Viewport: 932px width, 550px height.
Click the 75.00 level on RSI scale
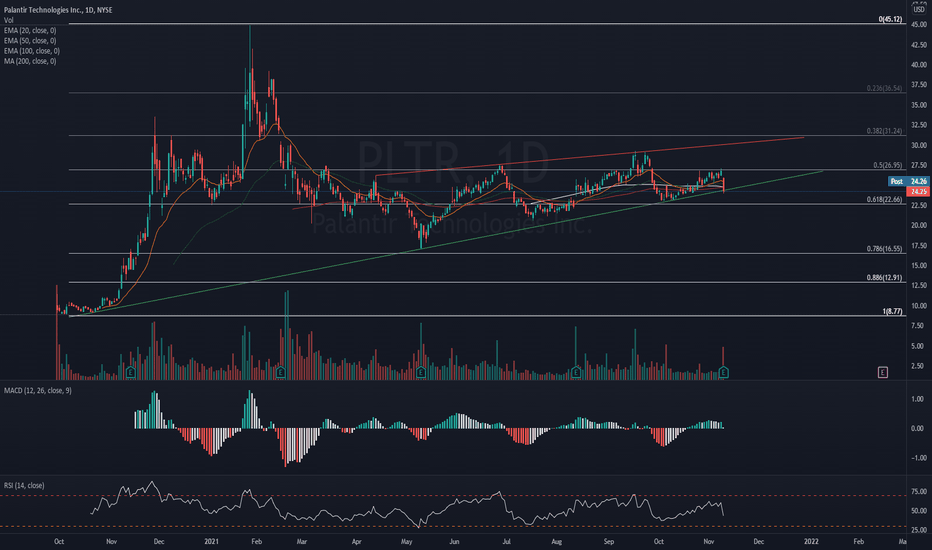pyautogui.click(x=919, y=492)
